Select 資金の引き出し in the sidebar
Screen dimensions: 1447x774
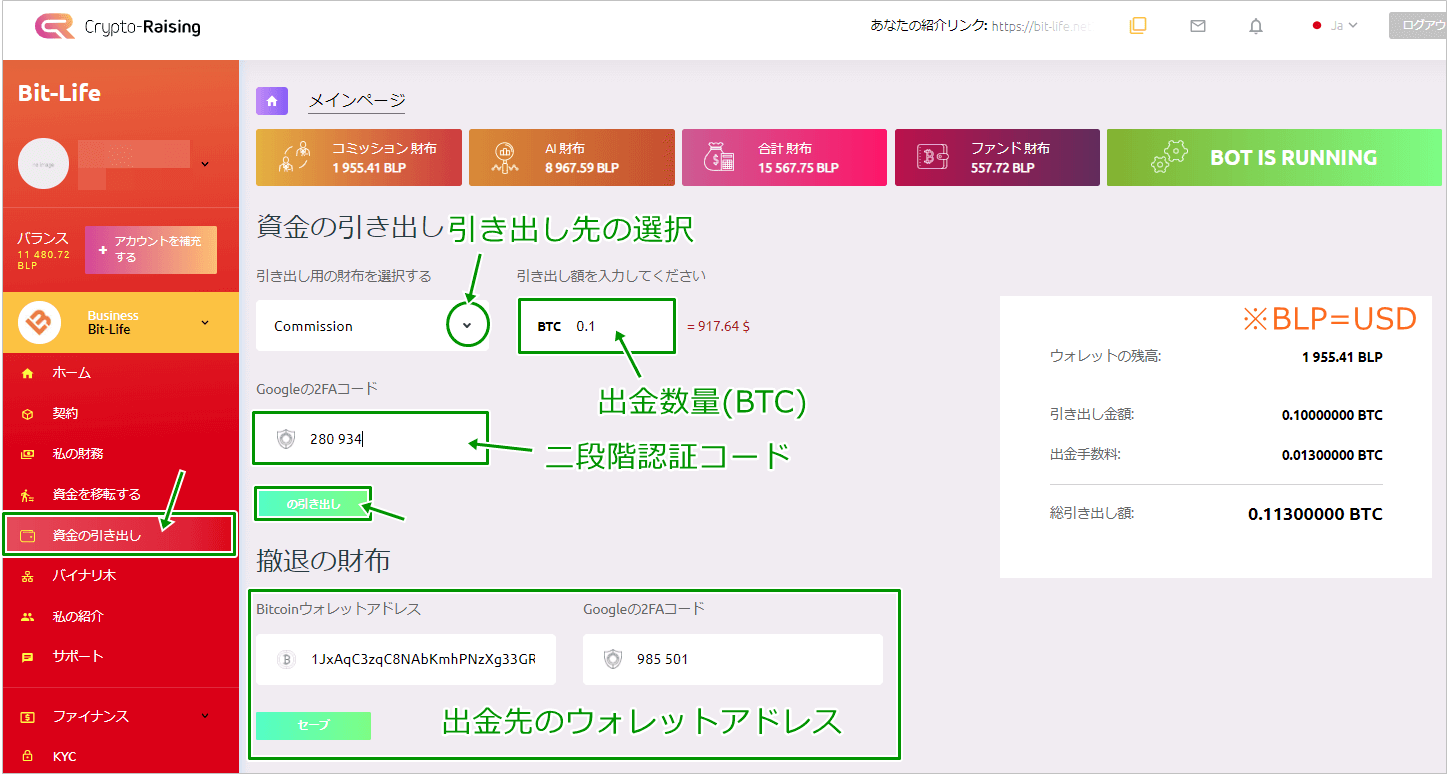[121, 535]
